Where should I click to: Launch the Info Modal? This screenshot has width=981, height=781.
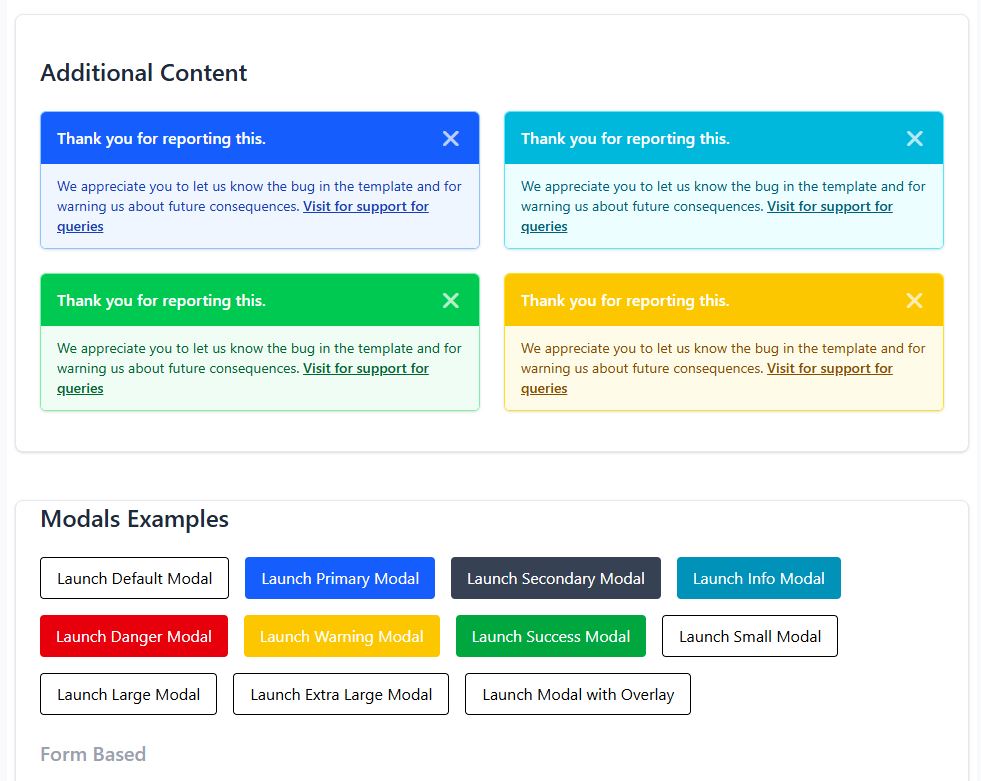pos(758,578)
